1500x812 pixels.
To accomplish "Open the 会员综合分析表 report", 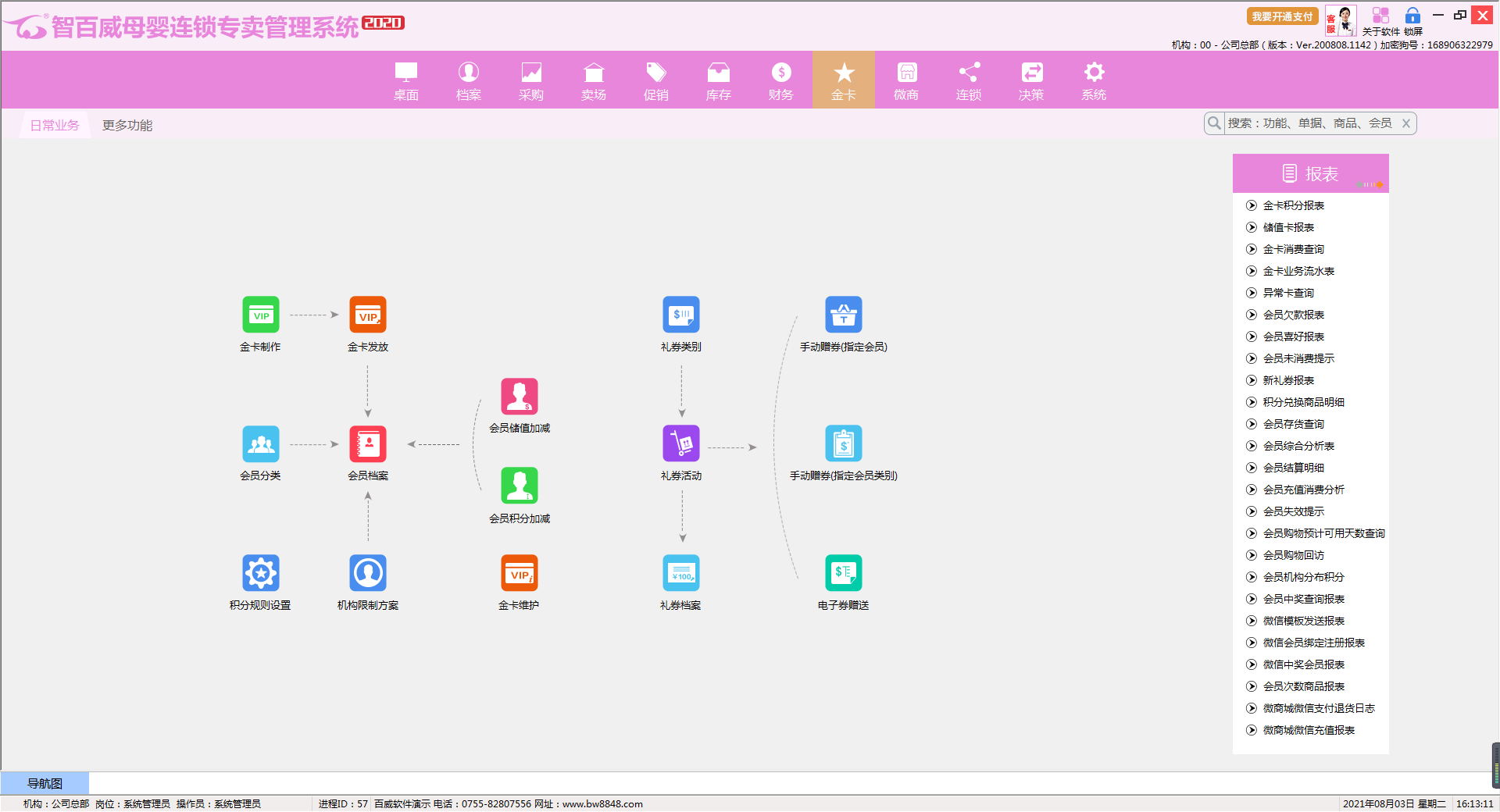I will pyautogui.click(x=1298, y=446).
